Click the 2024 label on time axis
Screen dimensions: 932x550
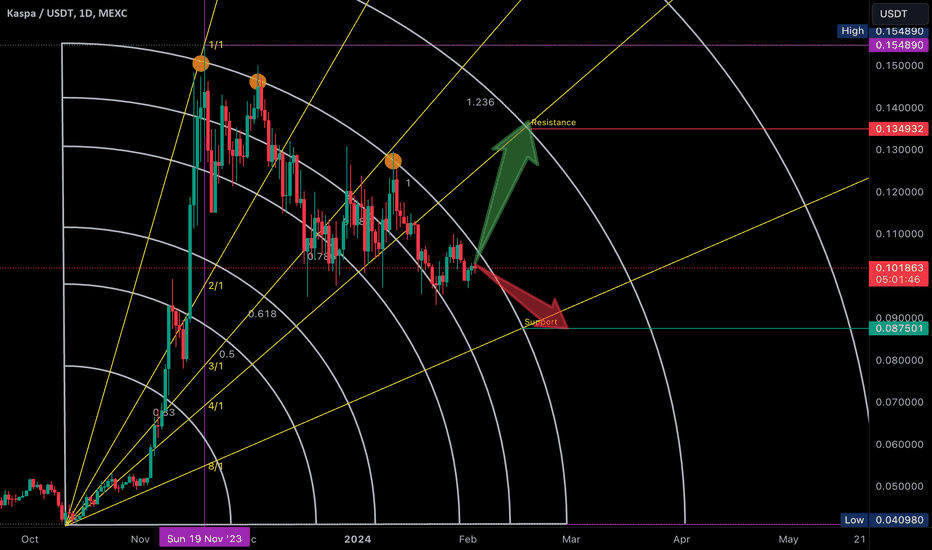(357, 539)
